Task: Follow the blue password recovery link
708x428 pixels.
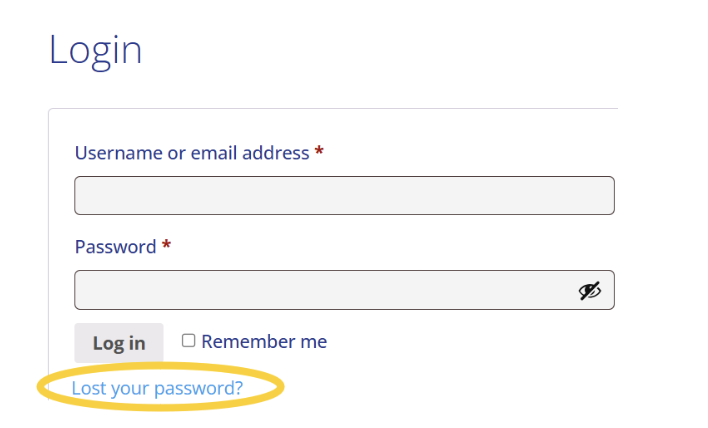Action: tap(157, 387)
